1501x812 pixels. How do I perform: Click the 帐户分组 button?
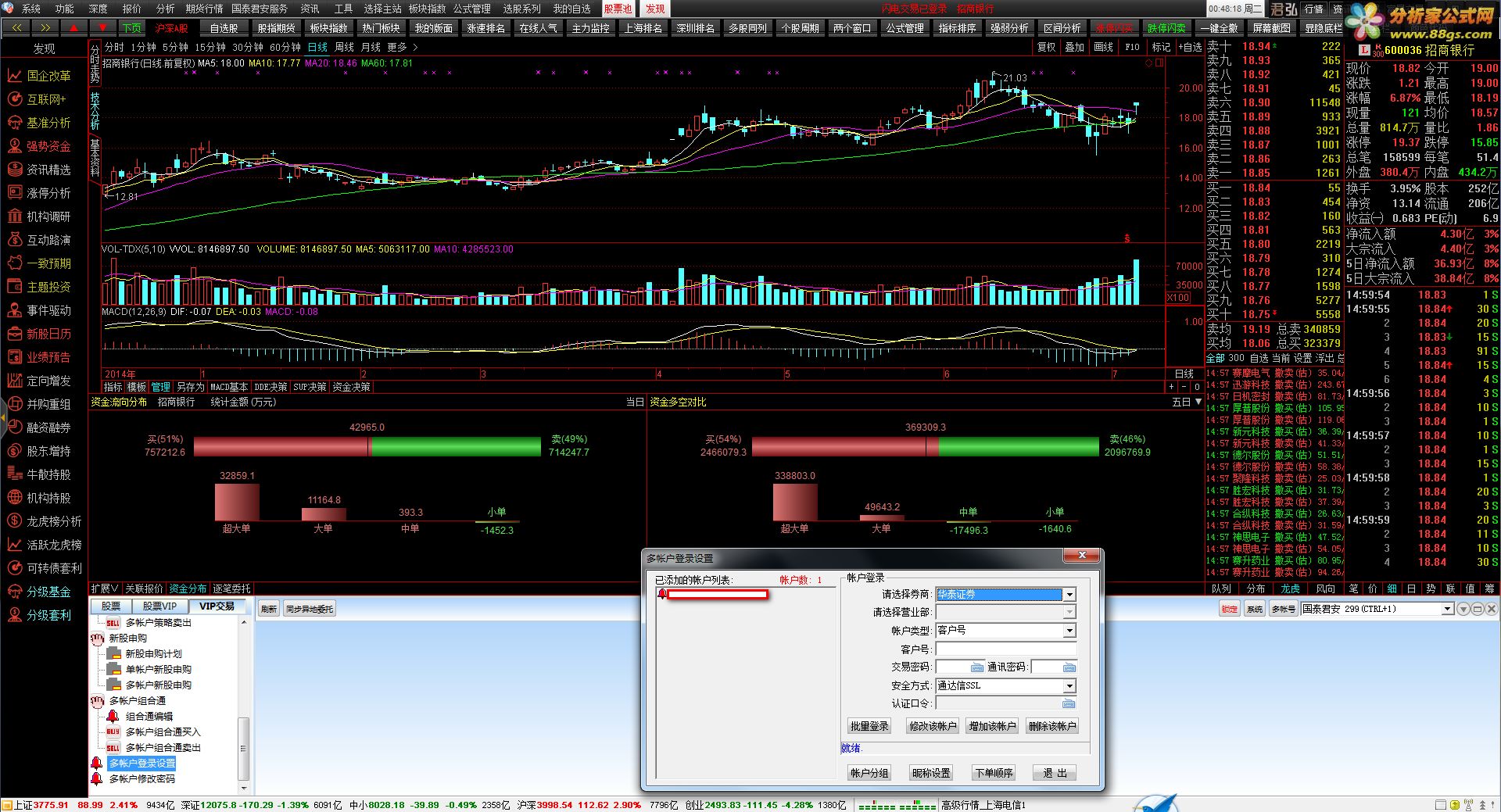click(869, 773)
